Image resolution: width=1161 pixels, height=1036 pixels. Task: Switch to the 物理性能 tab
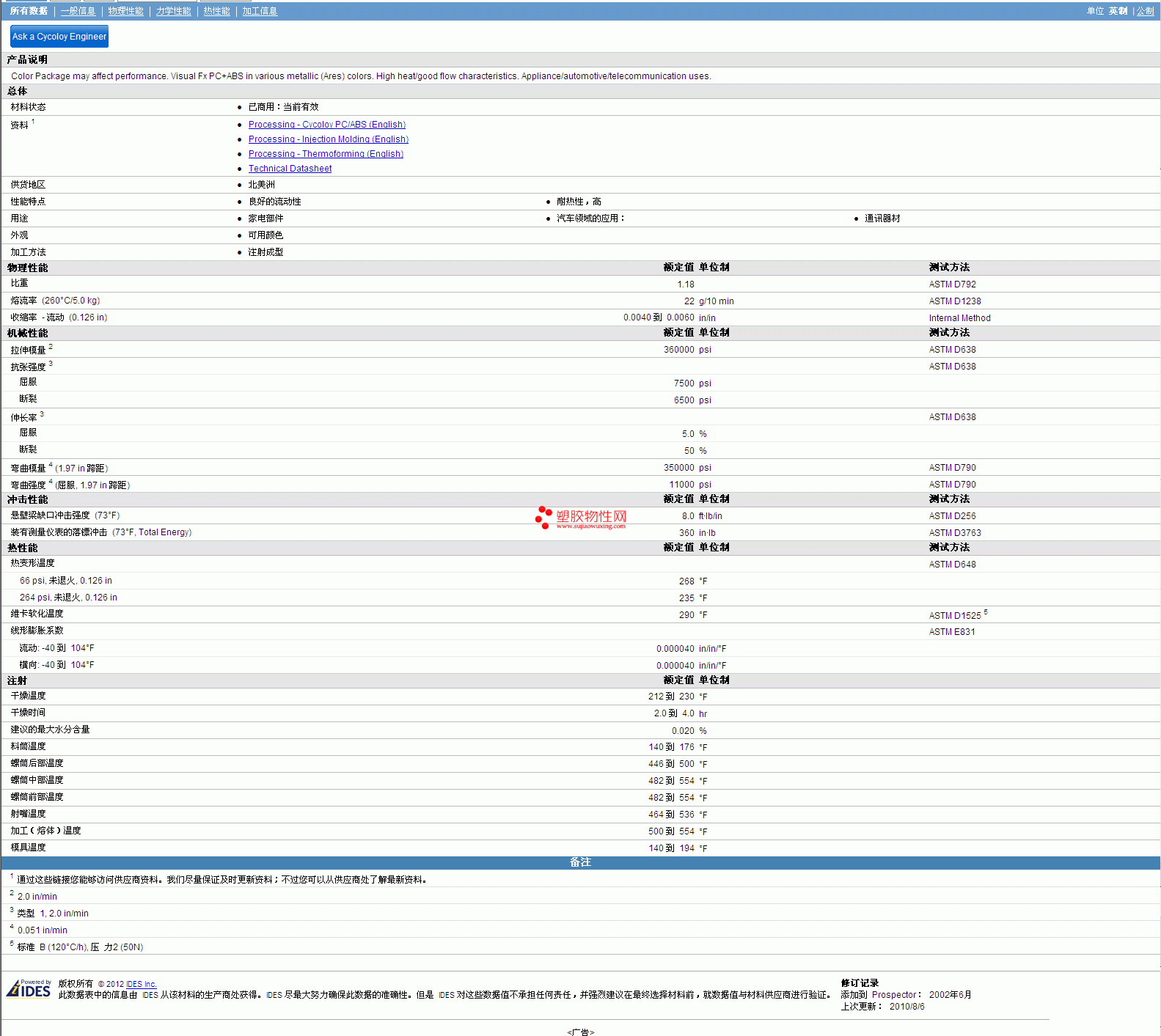pyautogui.click(x=125, y=11)
